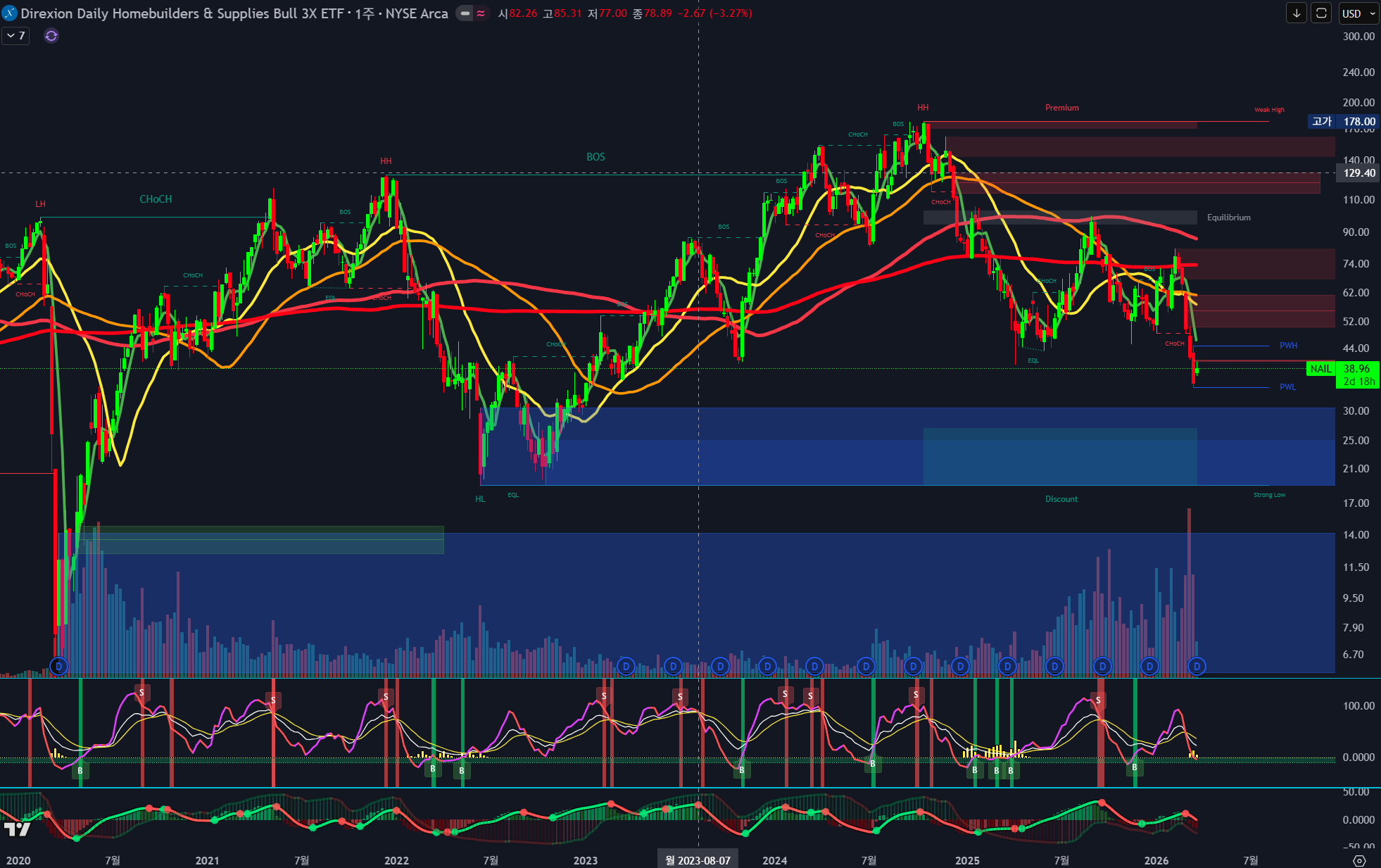Viewport: 1381px width, 868px height.
Task: Click the down-arrow button beside USD
Action: tap(1296, 13)
